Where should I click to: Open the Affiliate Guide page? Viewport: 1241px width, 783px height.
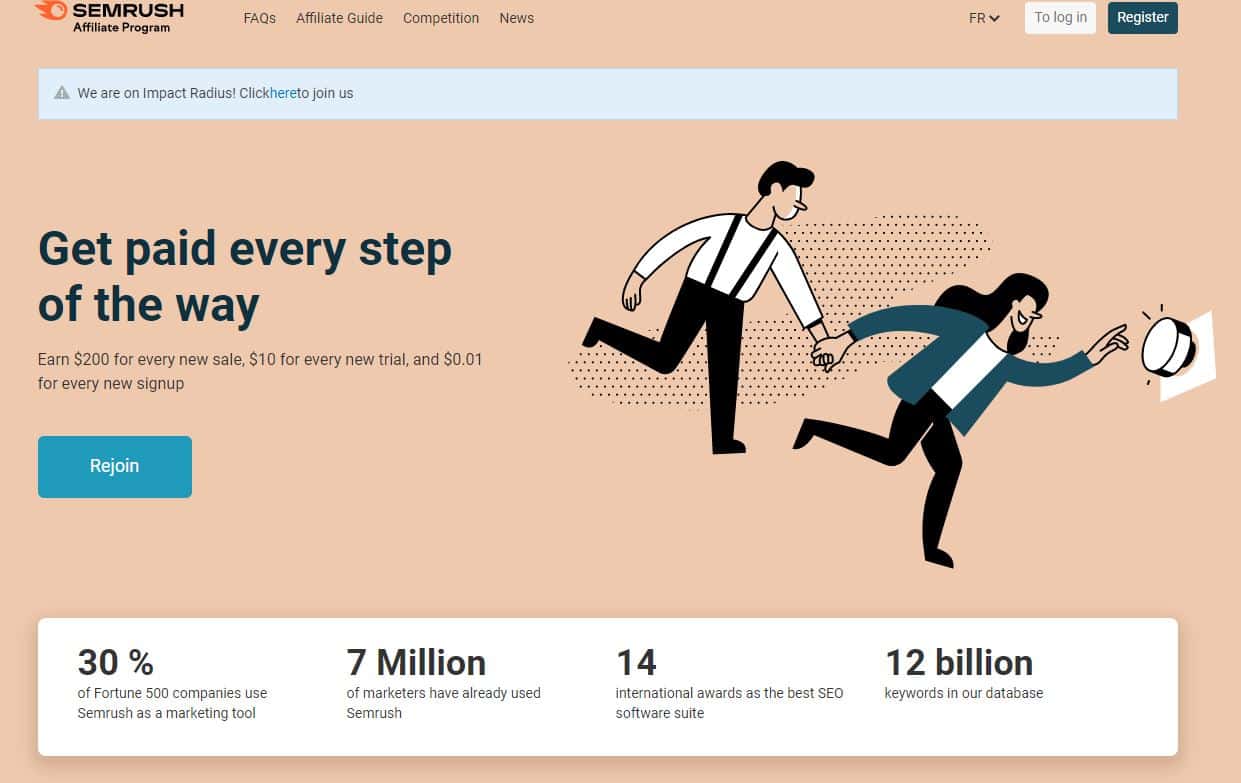pyautogui.click(x=339, y=18)
